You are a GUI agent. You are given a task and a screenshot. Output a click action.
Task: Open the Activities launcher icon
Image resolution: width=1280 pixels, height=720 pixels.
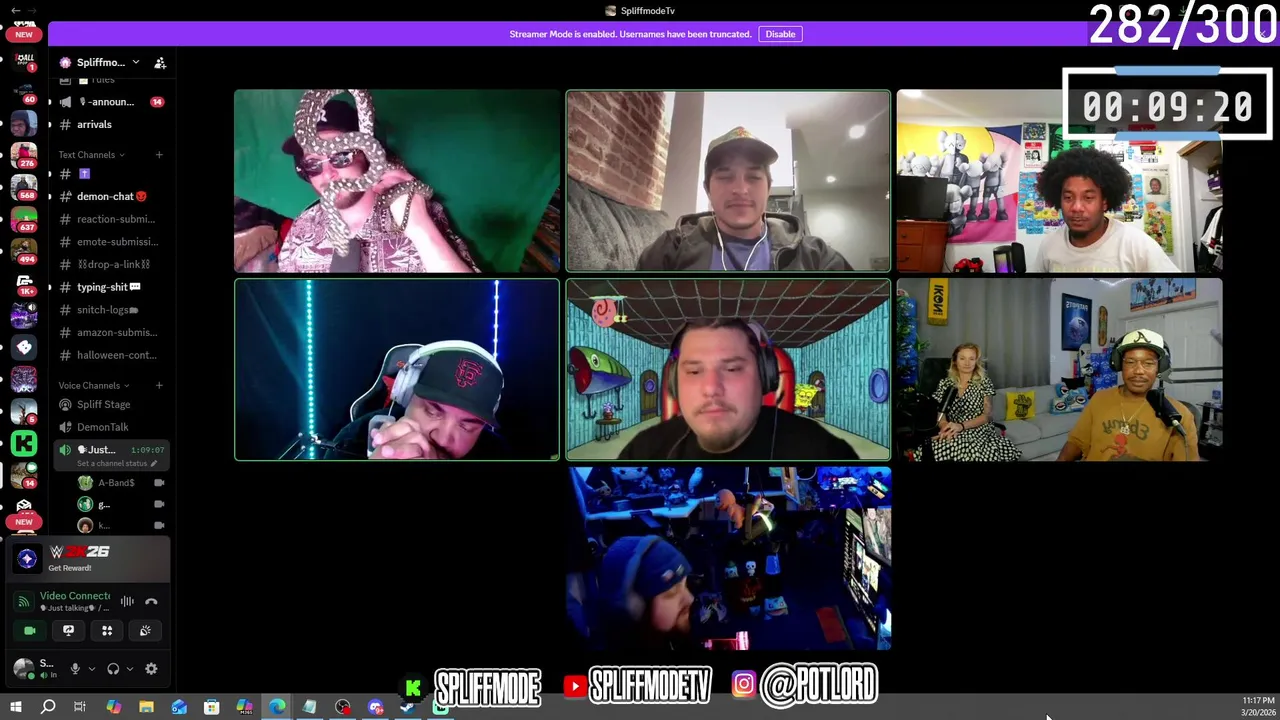point(107,630)
